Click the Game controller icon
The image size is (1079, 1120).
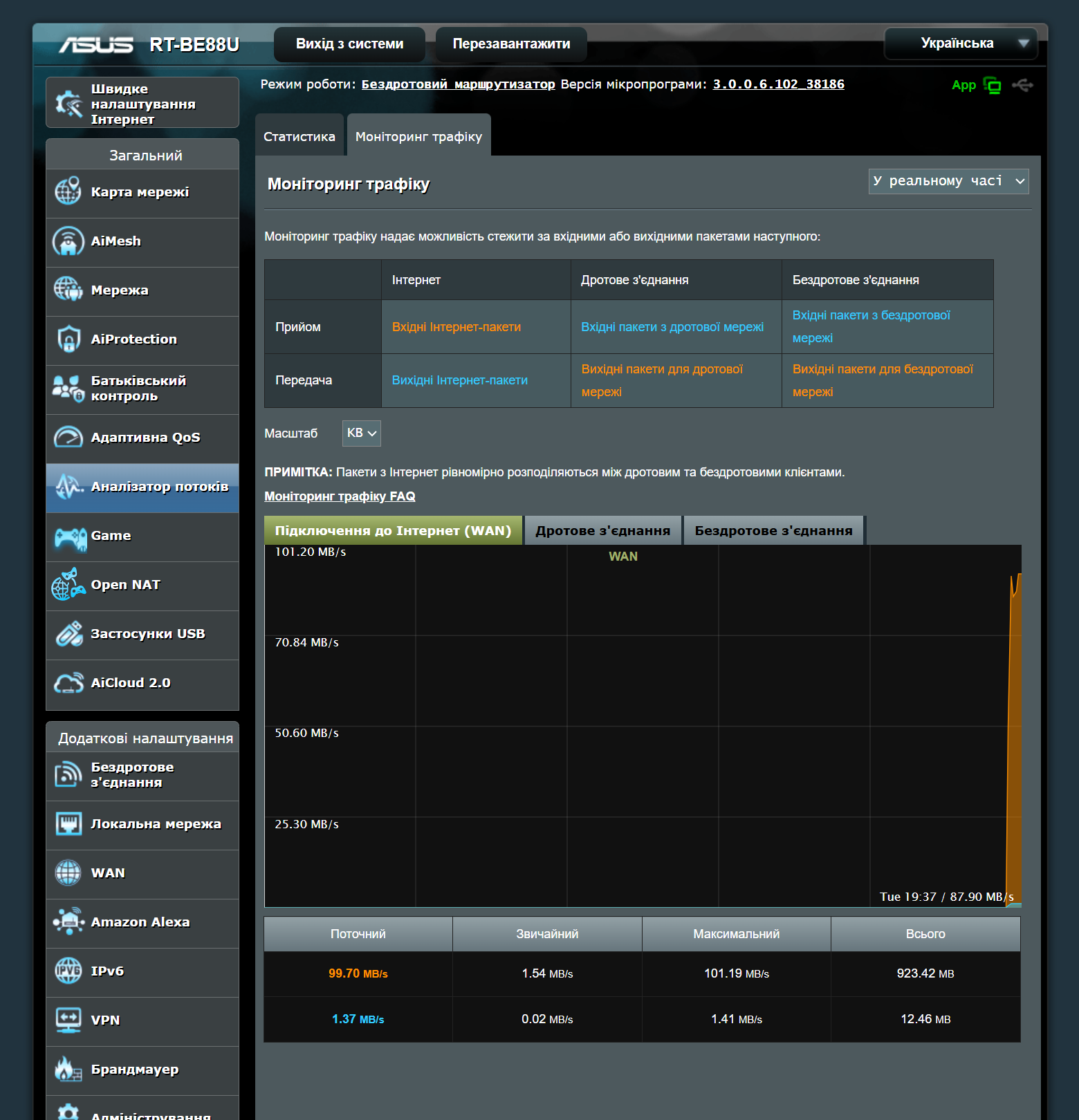[70, 537]
